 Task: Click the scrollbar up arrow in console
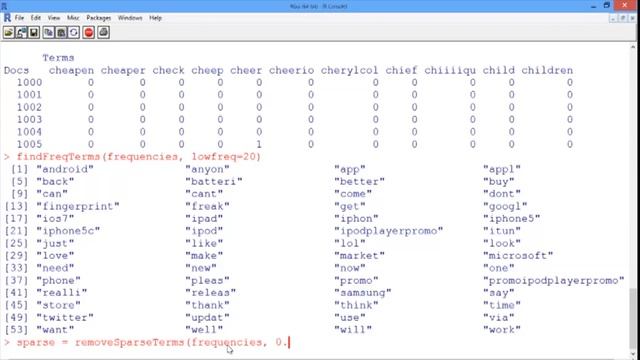pyautogui.click(x=633, y=48)
